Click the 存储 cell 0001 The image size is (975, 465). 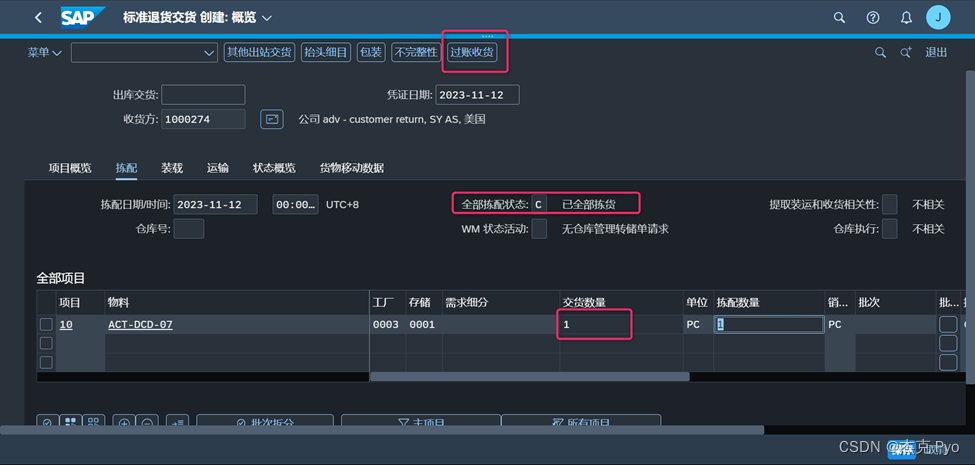422,325
